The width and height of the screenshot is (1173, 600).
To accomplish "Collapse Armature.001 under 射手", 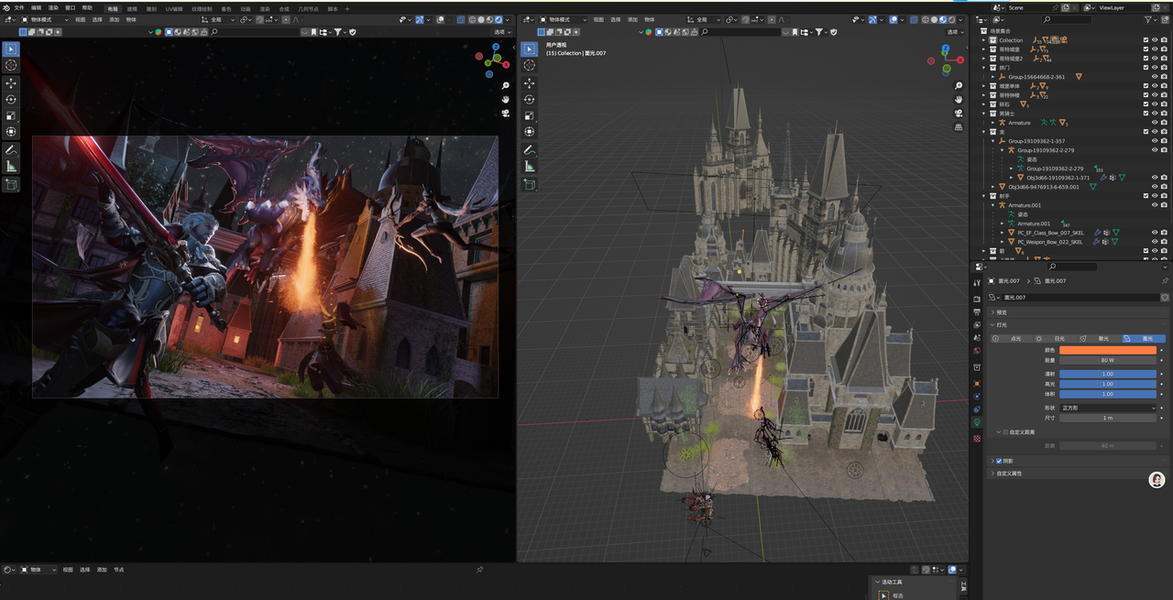I will pos(993,205).
